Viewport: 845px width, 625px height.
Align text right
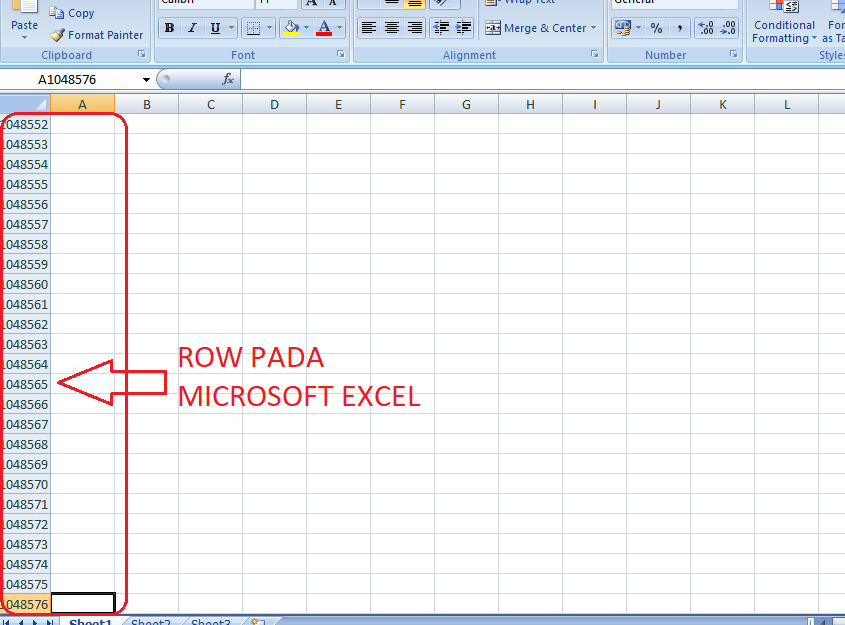click(414, 28)
